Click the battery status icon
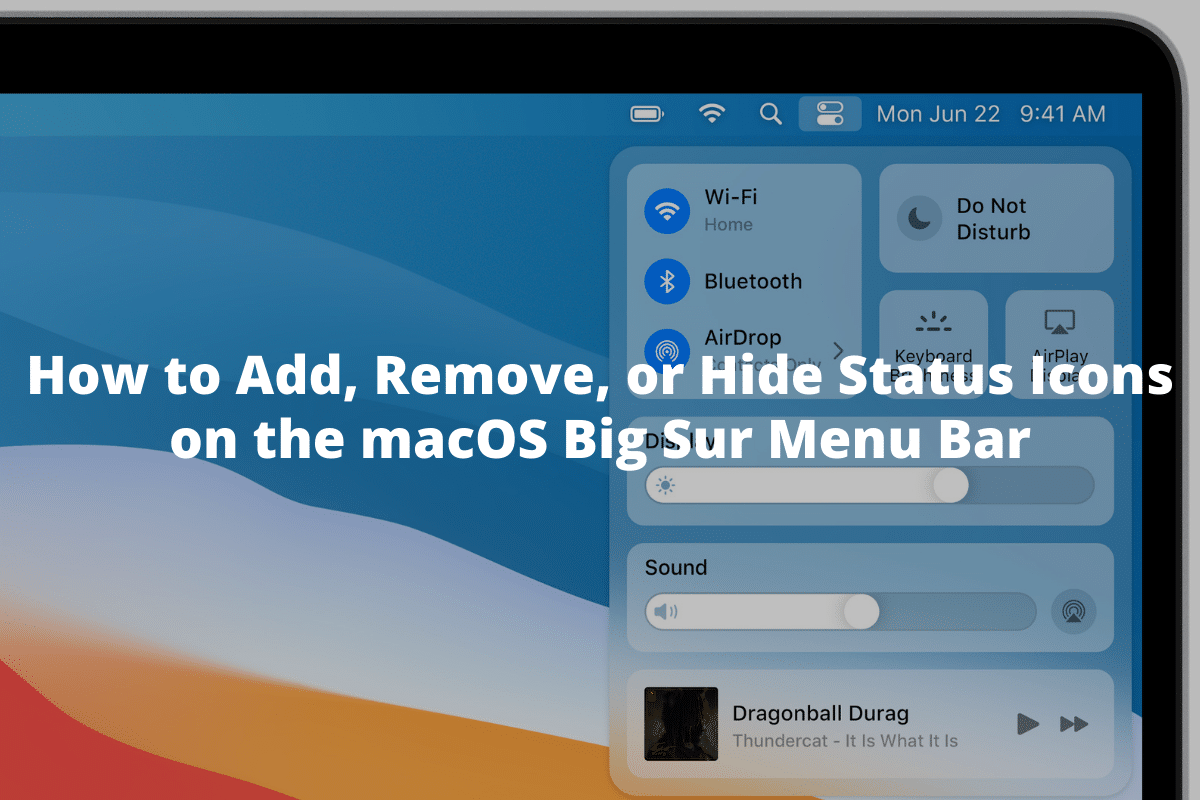The width and height of the screenshot is (1200, 800). [646, 113]
